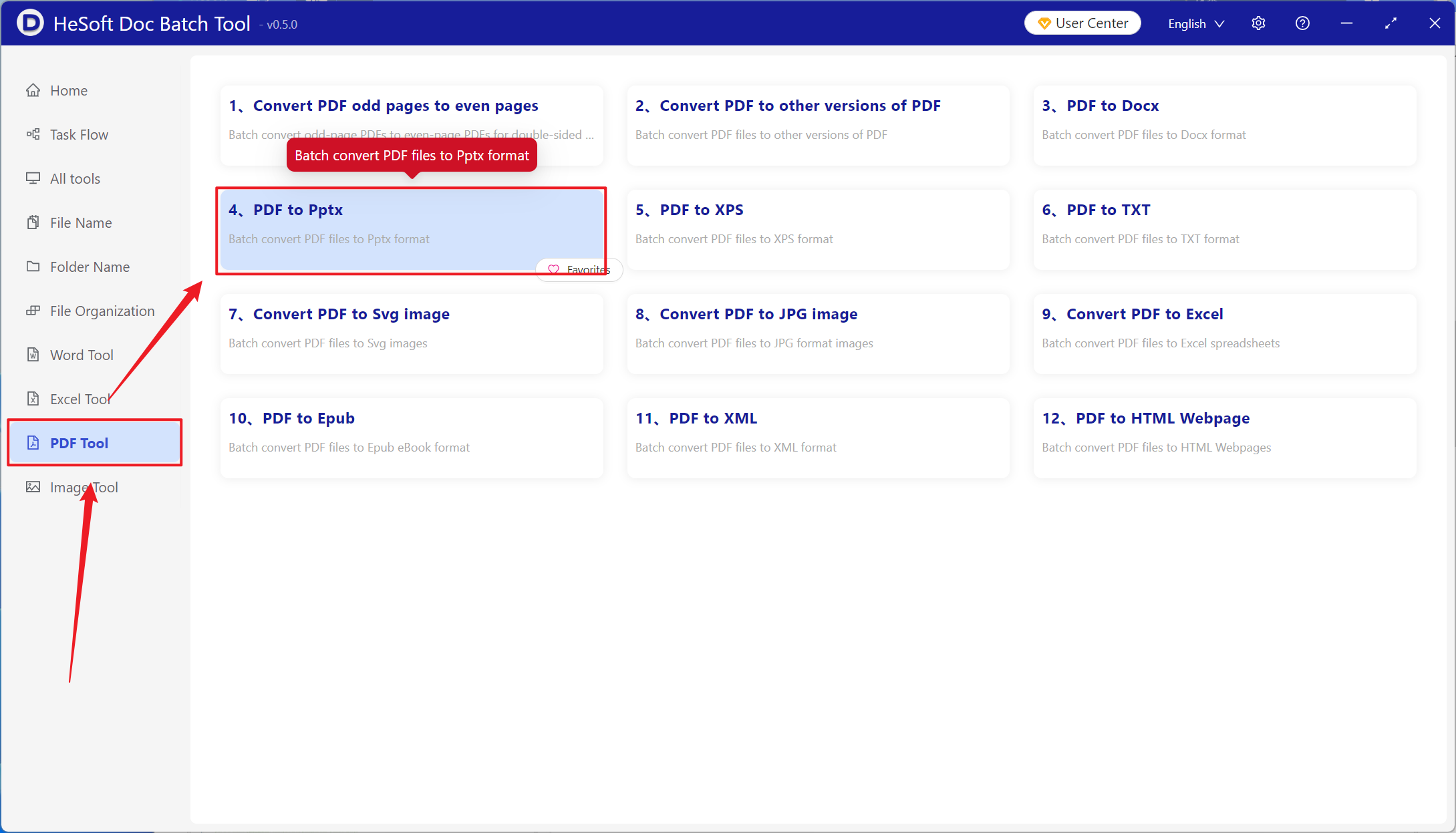Click the heart icon on Favorites
This screenshot has width=1456, height=833.
553,270
